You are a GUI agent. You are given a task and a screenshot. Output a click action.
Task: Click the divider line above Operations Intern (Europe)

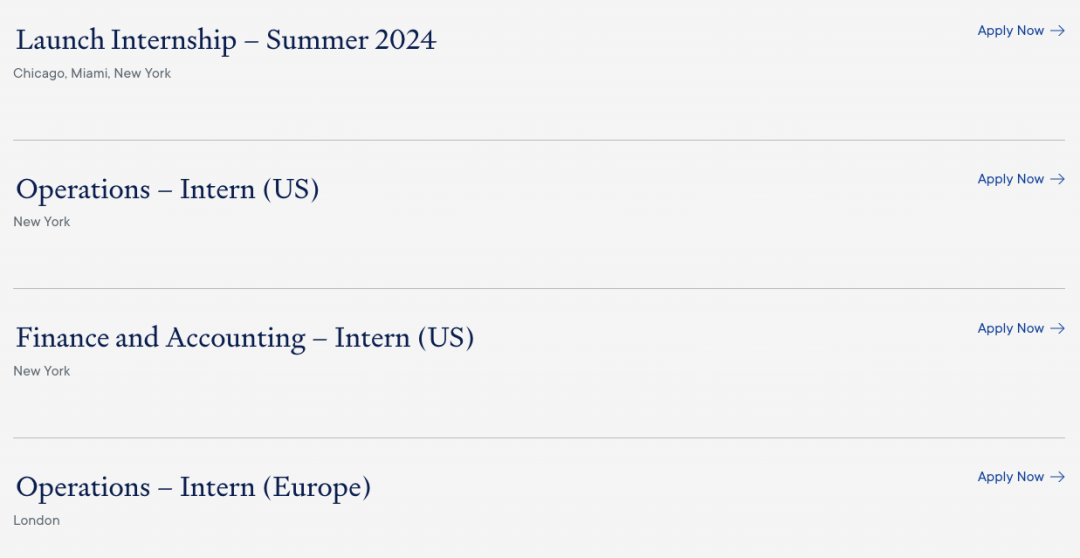539,437
